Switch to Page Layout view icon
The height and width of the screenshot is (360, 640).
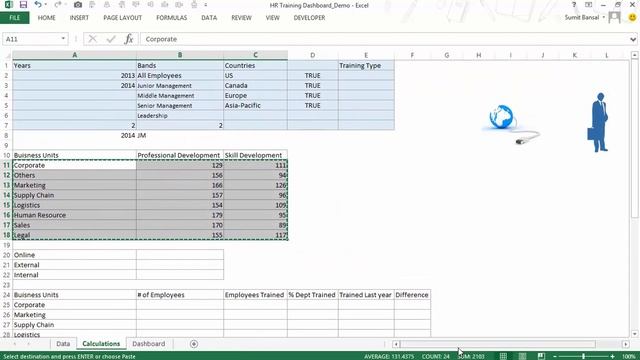(x=522, y=356)
